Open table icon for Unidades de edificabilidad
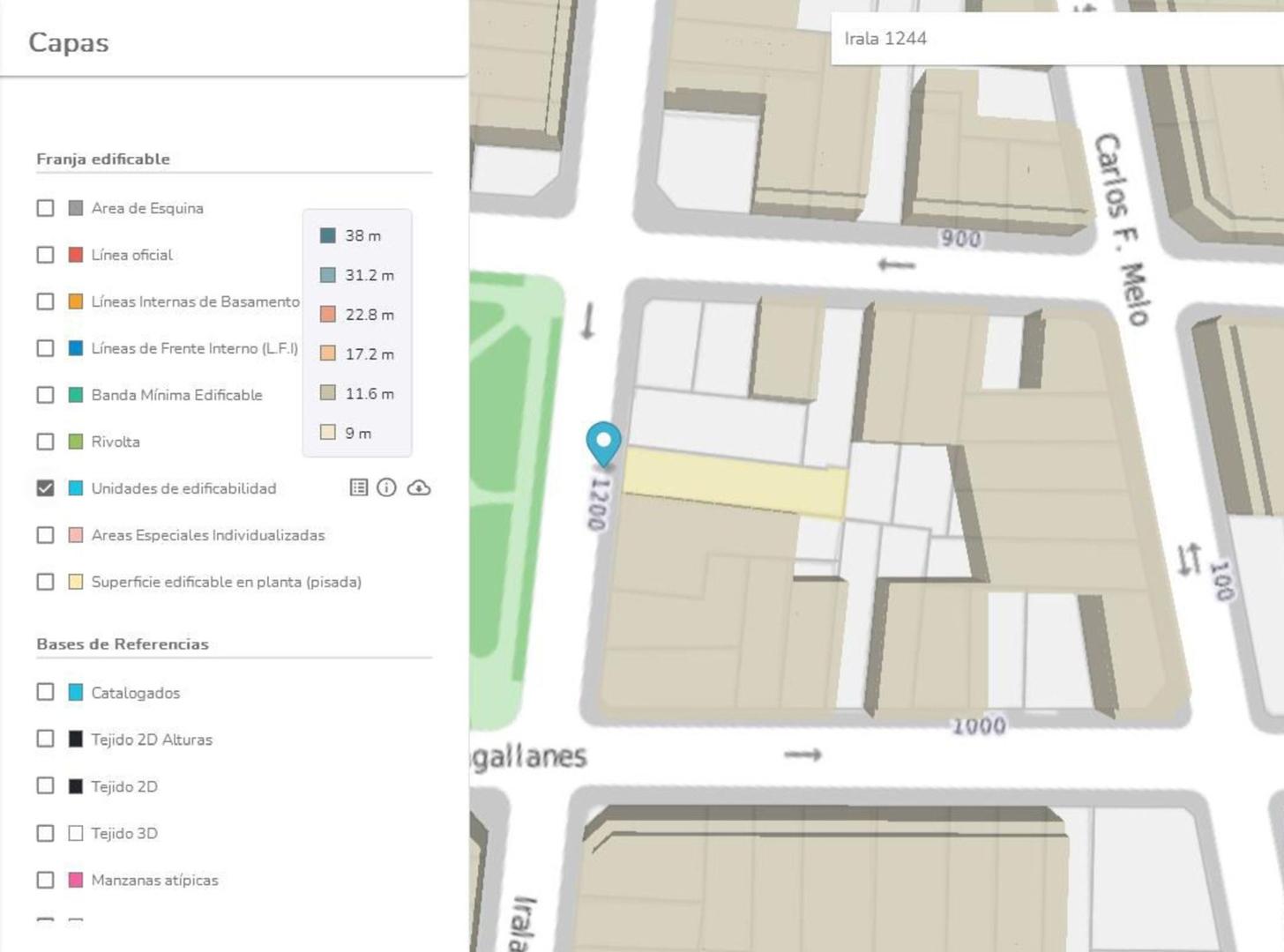 point(358,487)
